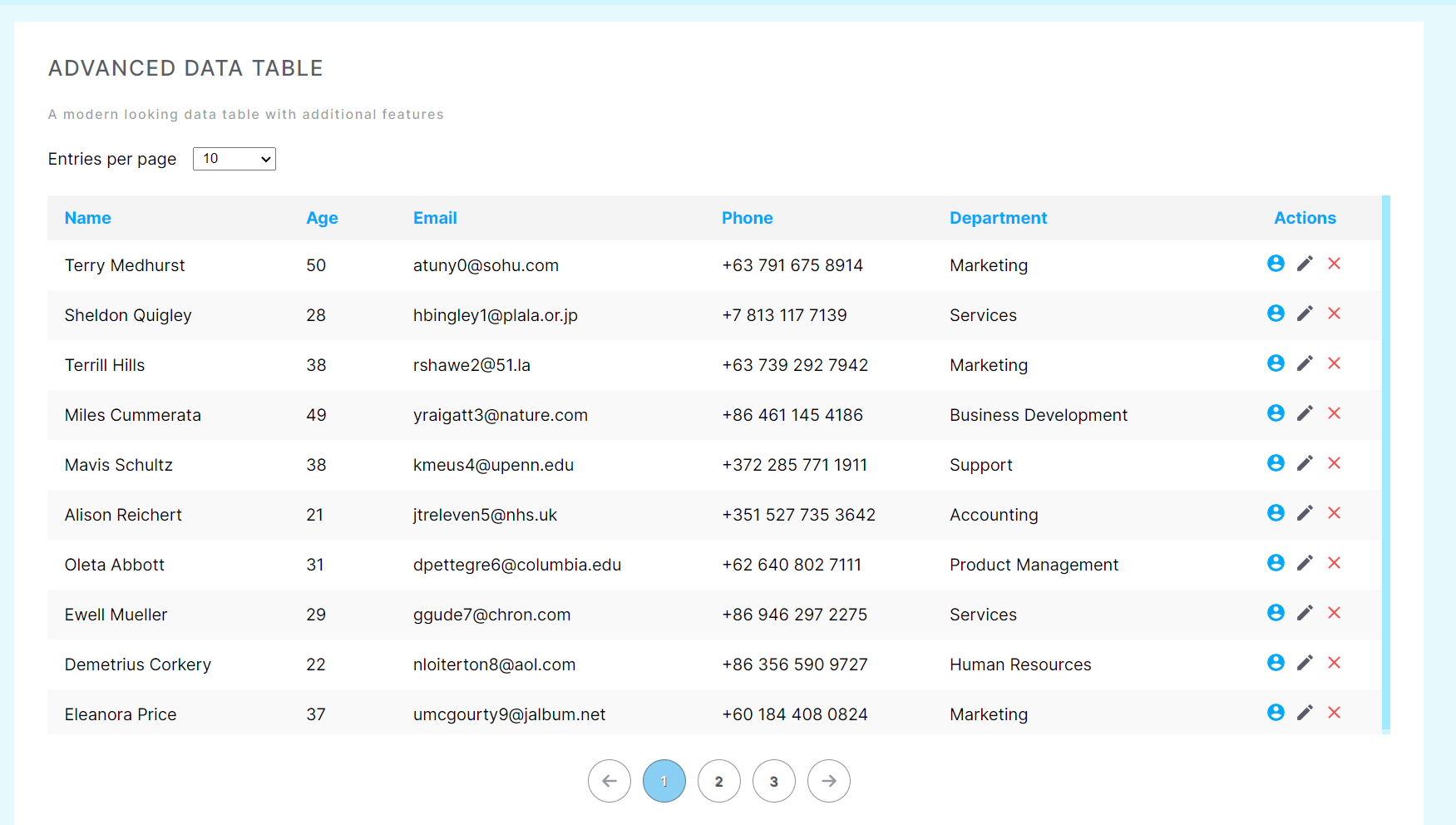Click the Email column header
Screen dimensions: 1456x825
(435, 218)
